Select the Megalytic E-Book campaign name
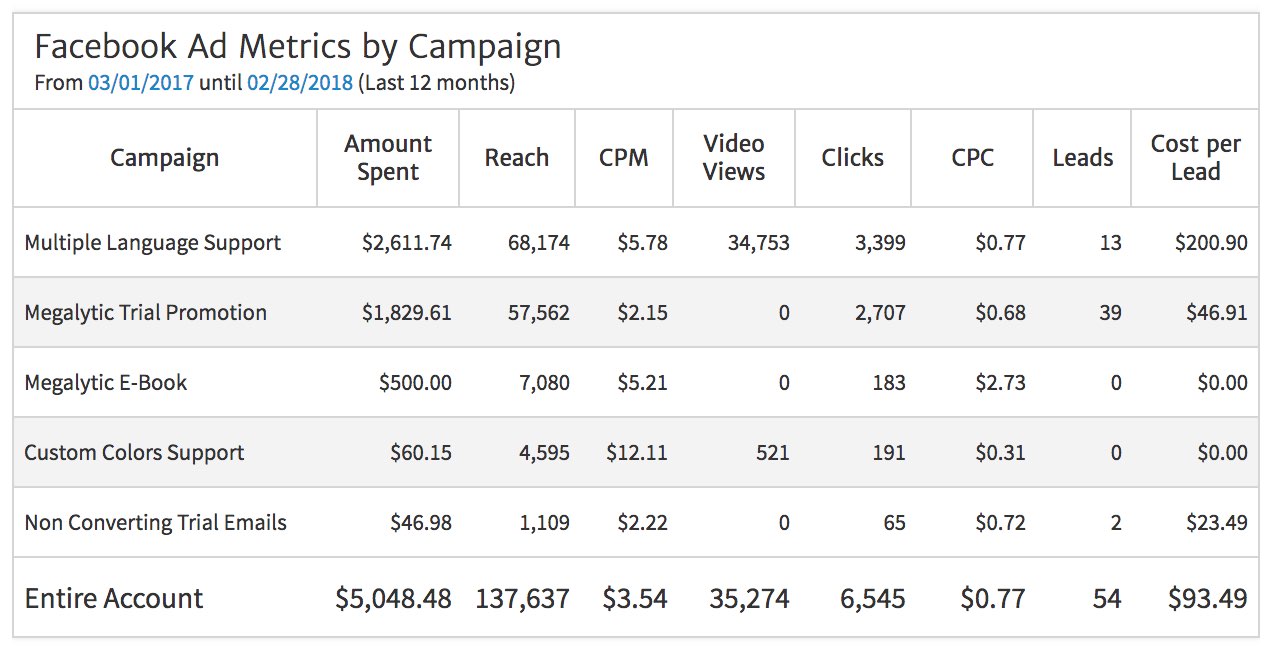Image resolution: width=1276 pixels, height=654 pixels. (x=106, y=383)
